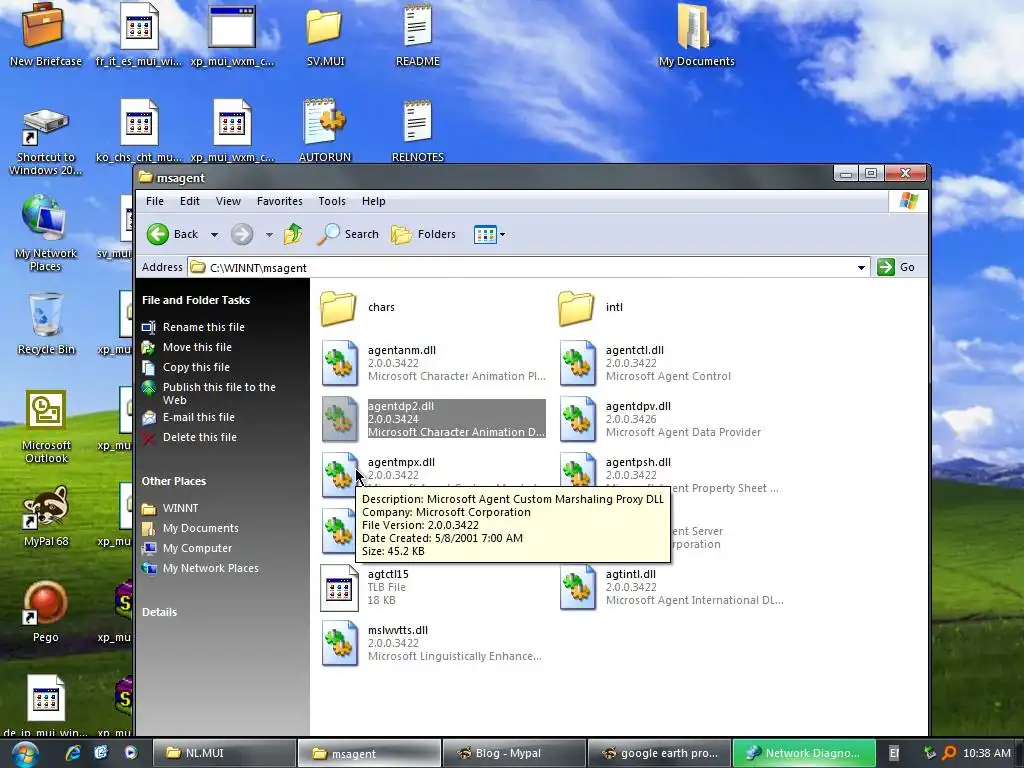Switch to Network Diagnostics taskbar button

pyautogui.click(x=804, y=753)
